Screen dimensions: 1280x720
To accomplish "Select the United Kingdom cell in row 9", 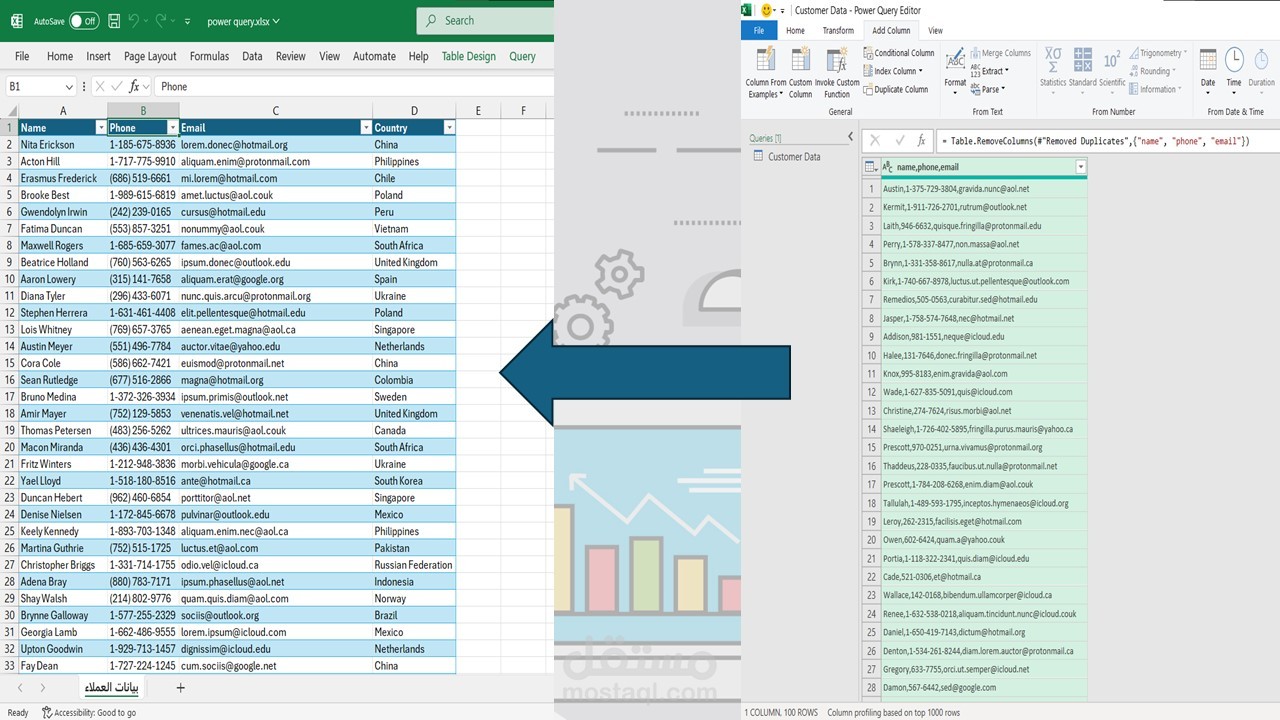I will pos(414,262).
